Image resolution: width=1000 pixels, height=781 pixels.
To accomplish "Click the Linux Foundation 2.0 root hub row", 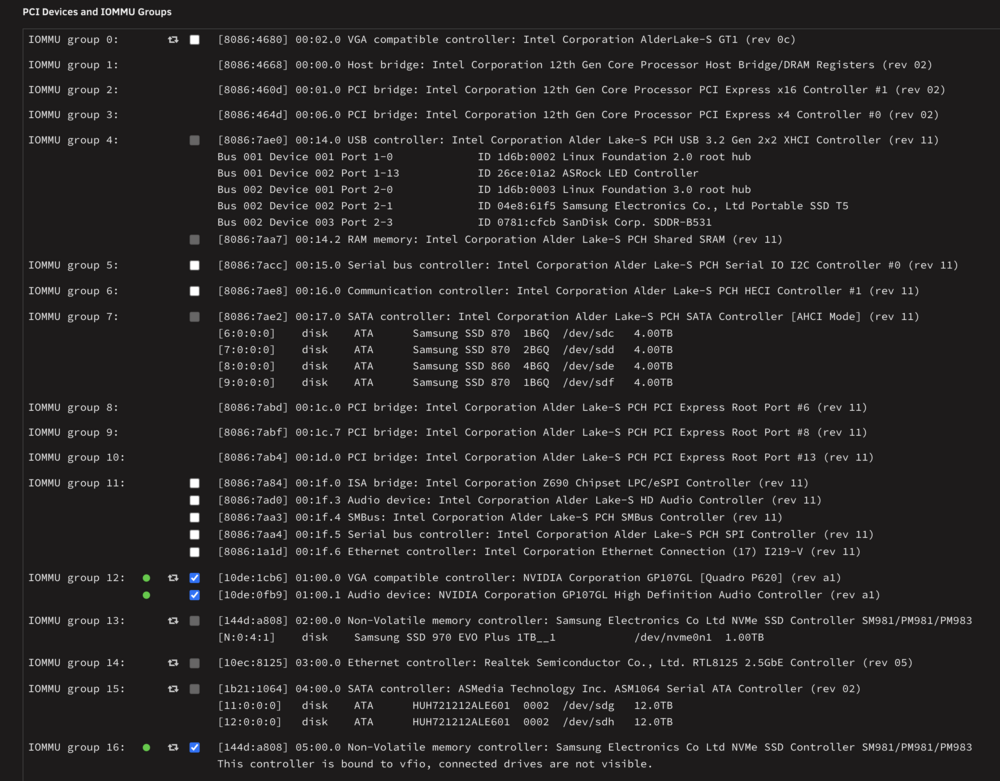I will point(483,156).
